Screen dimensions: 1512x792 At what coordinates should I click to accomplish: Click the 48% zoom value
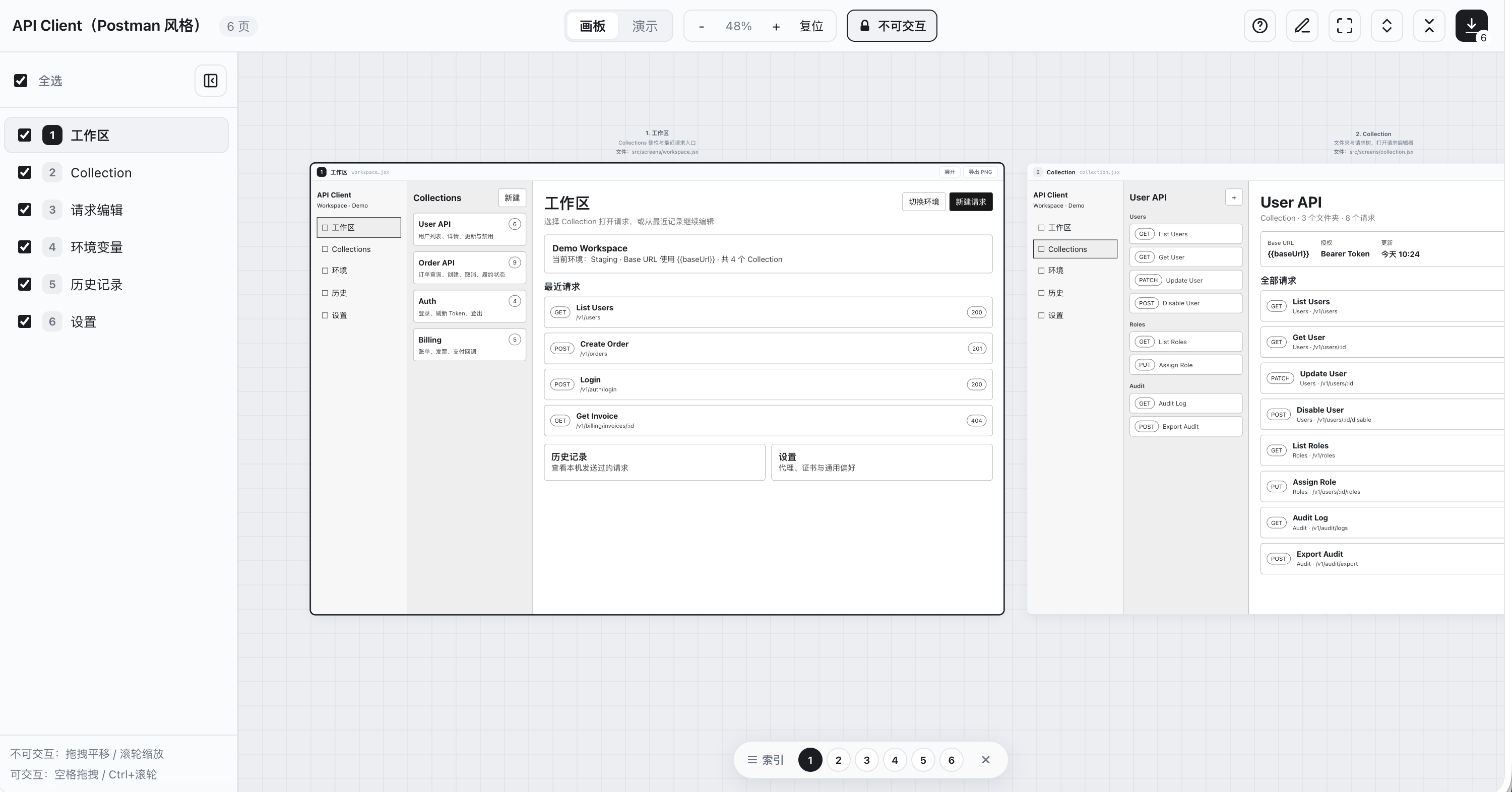[x=738, y=26]
